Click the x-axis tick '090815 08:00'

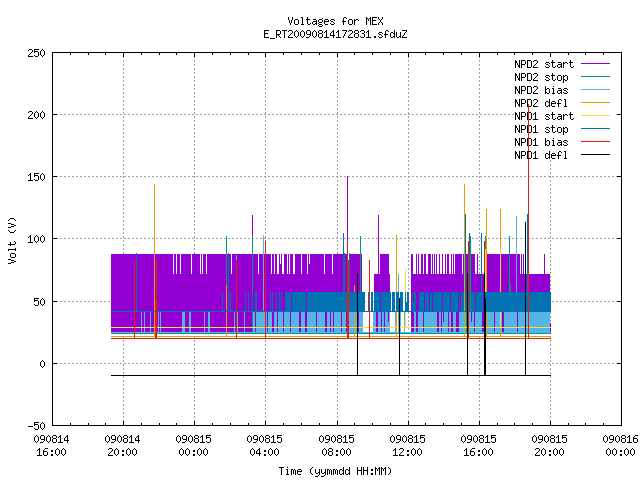coord(336,446)
